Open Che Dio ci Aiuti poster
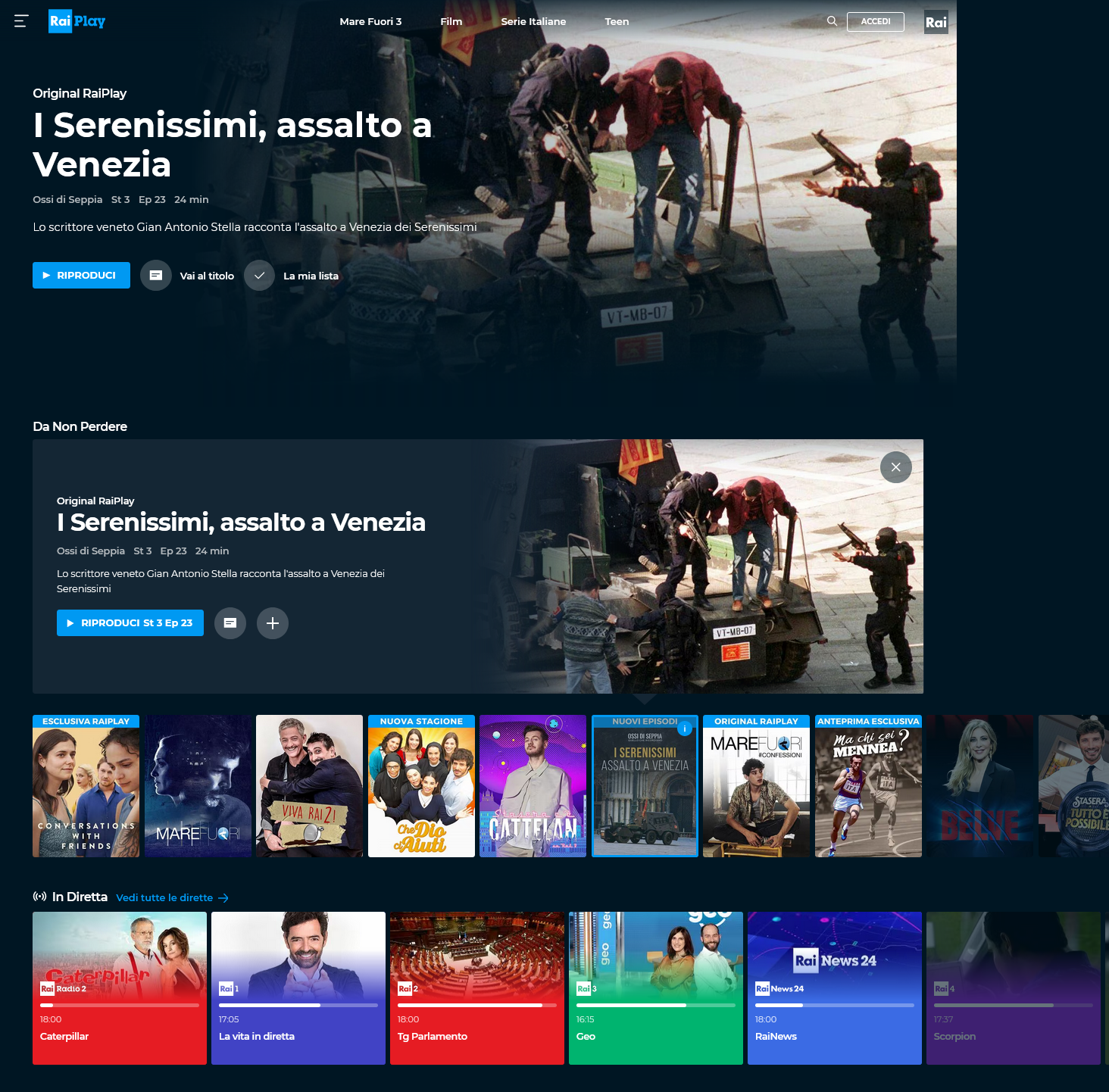Viewport: 1109px width, 1092px height. pos(421,786)
